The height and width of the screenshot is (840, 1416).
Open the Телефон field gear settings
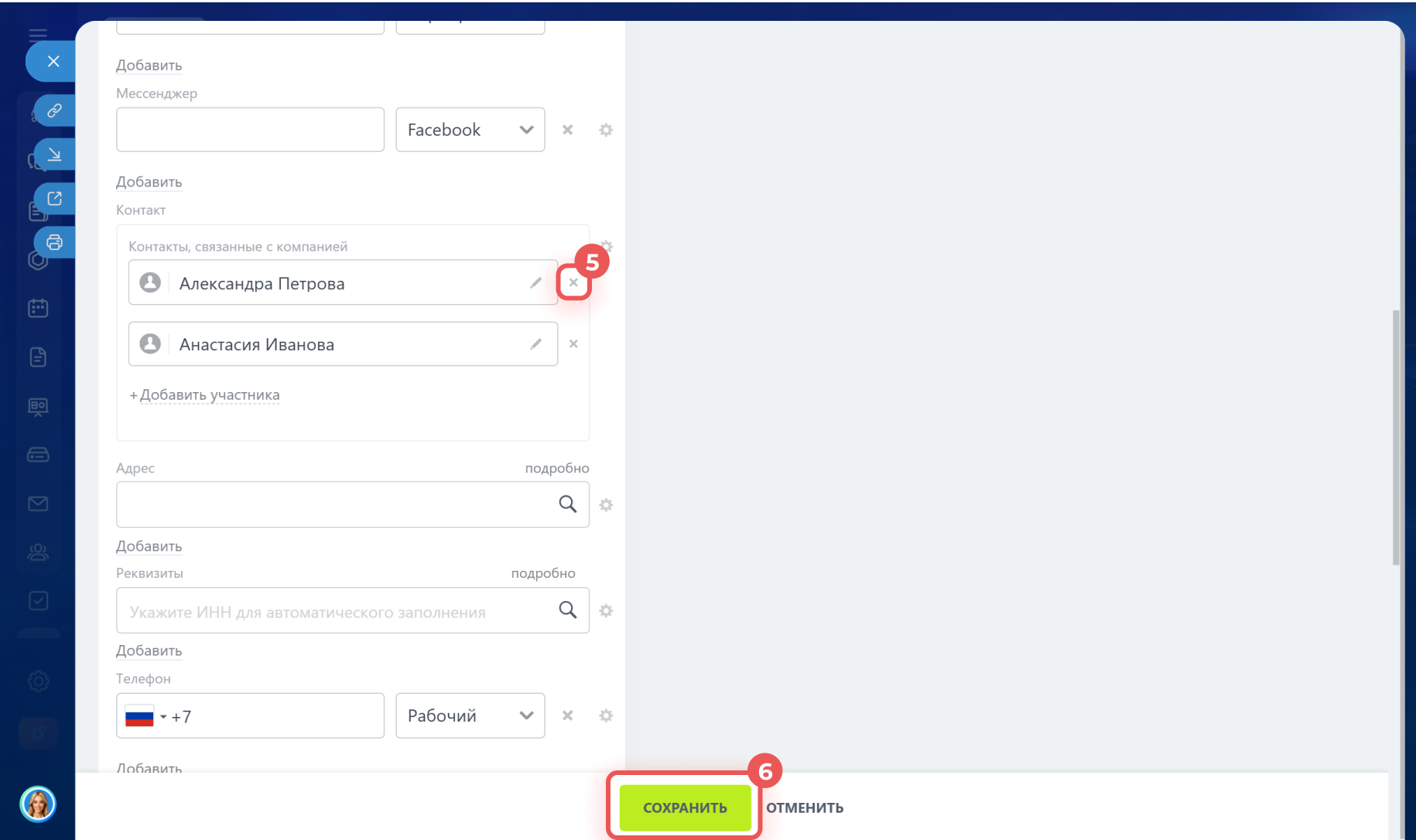pos(606,715)
